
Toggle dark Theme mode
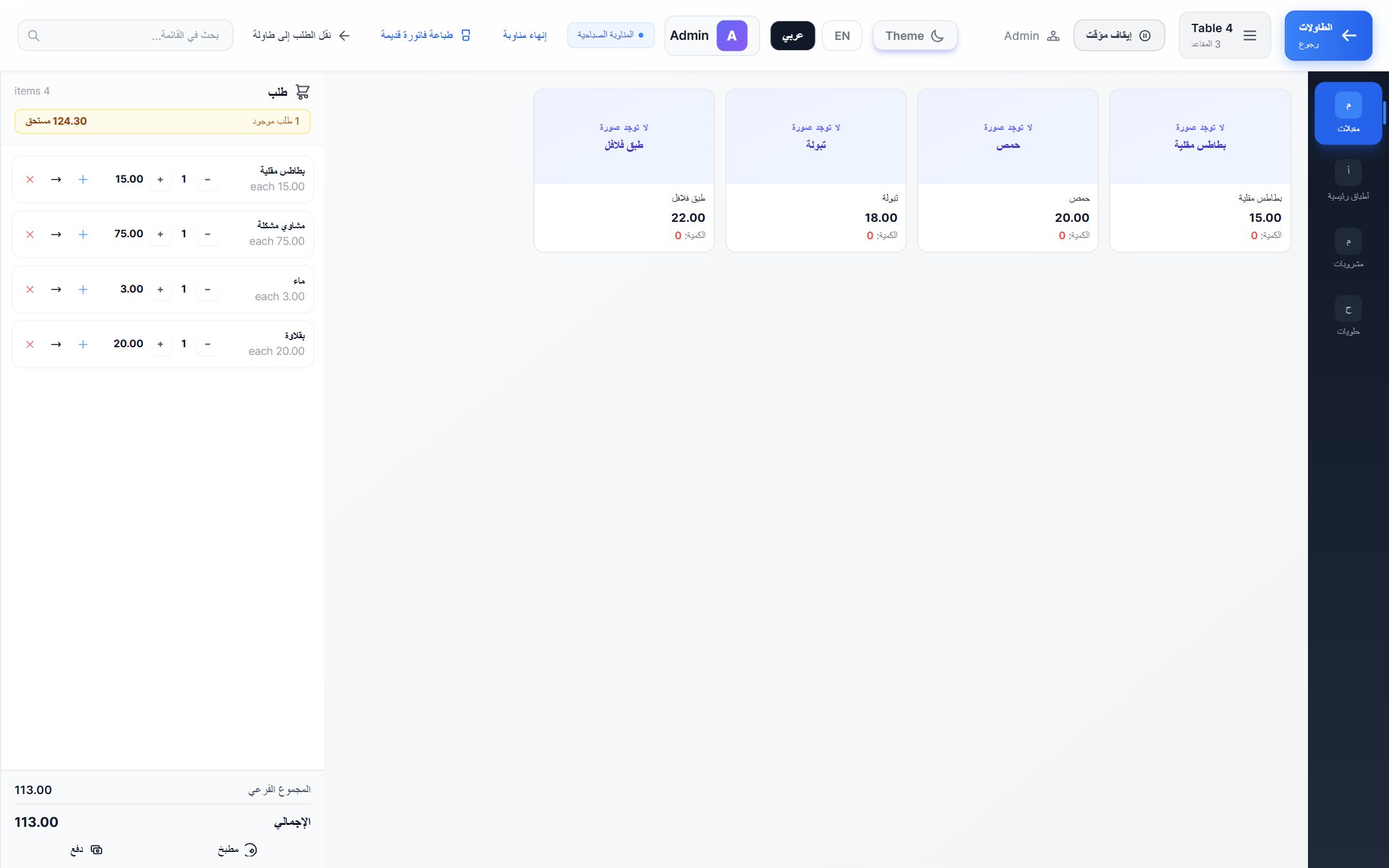pos(915,35)
